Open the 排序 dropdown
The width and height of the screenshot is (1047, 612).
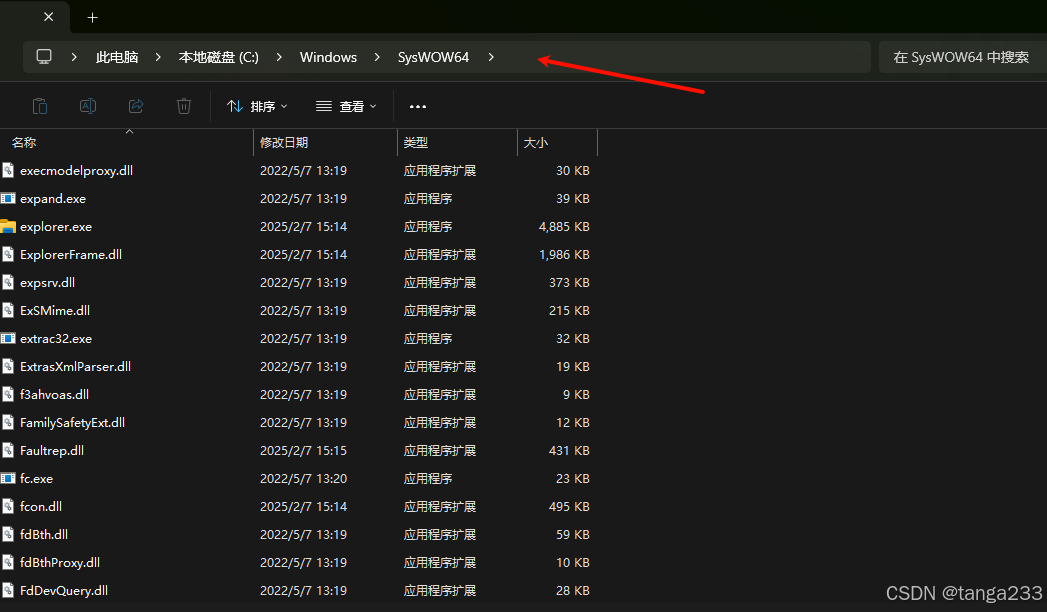pyautogui.click(x=258, y=105)
